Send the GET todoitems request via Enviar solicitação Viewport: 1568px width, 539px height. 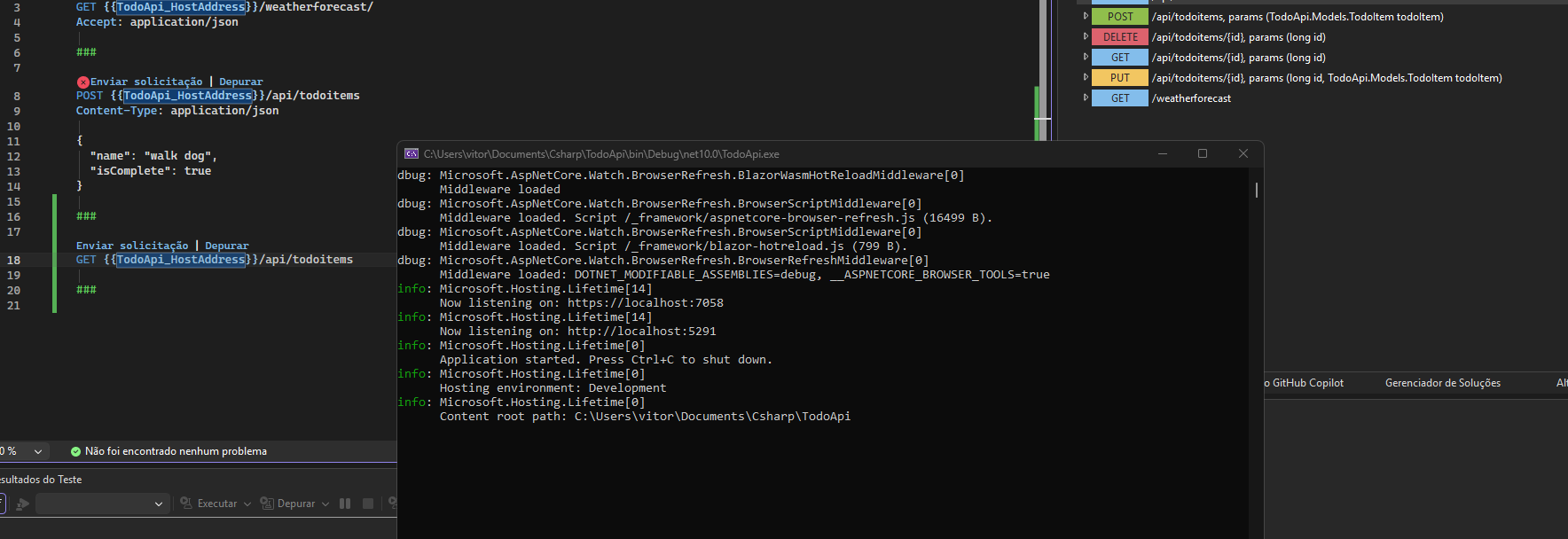click(132, 246)
